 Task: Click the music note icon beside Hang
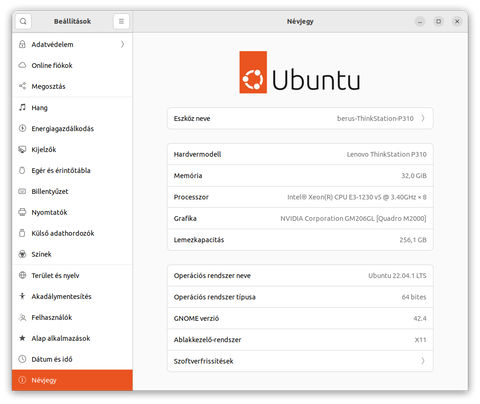coord(22,107)
